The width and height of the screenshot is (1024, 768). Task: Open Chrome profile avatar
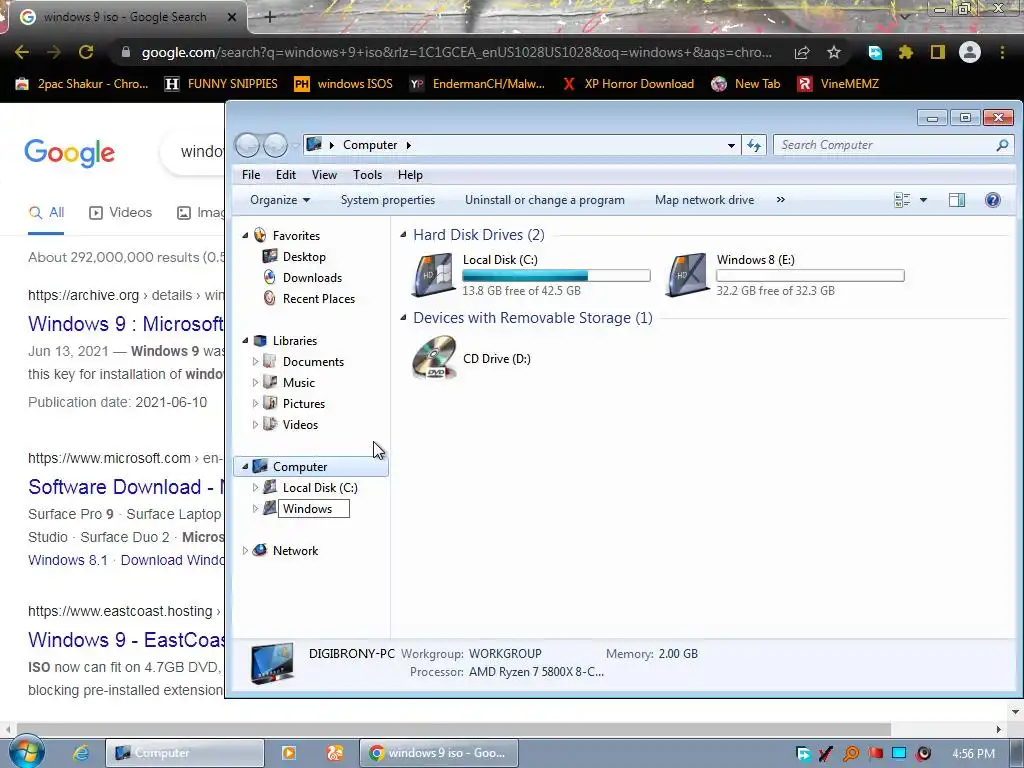click(x=970, y=52)
